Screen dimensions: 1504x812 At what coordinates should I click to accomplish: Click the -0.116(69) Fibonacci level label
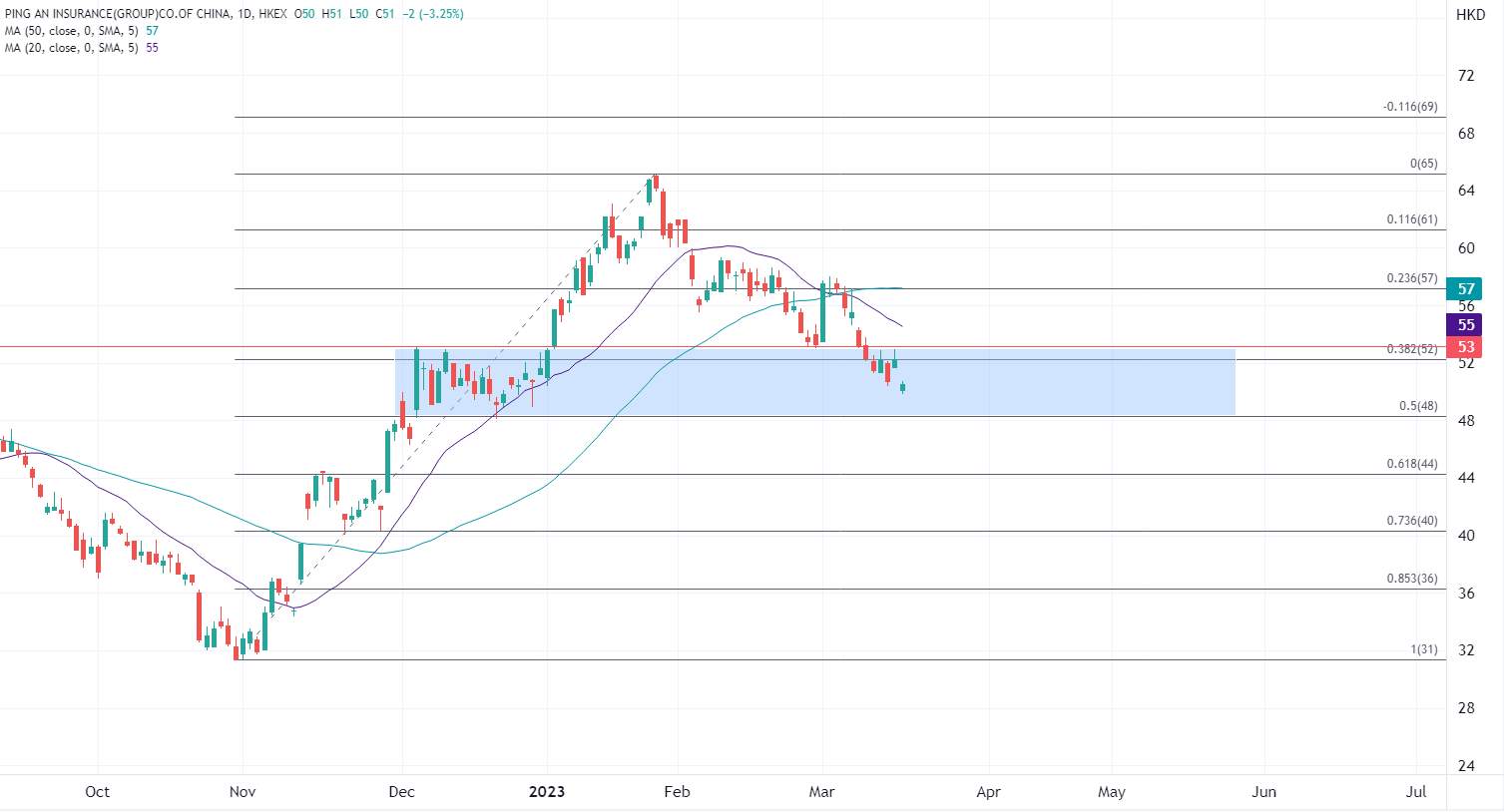tap(1410, 107)
